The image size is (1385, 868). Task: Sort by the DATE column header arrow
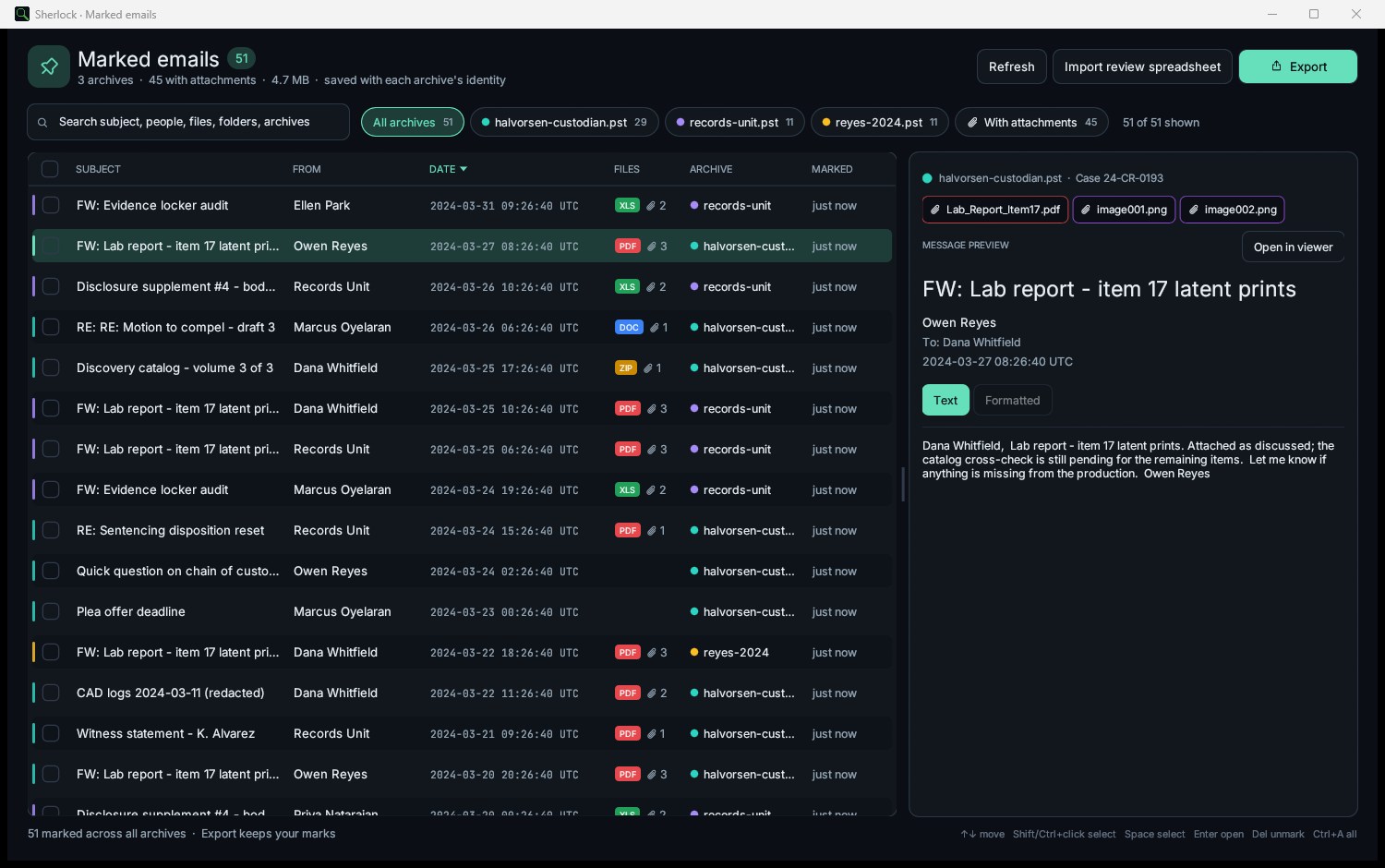pyautogui.click(x=464, y=169)
